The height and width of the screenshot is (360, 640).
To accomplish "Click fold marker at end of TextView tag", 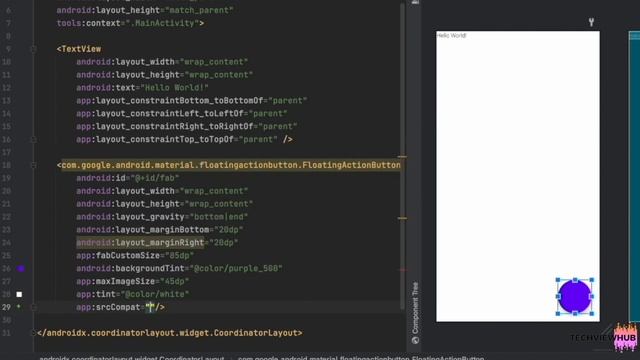I will 33,140.
